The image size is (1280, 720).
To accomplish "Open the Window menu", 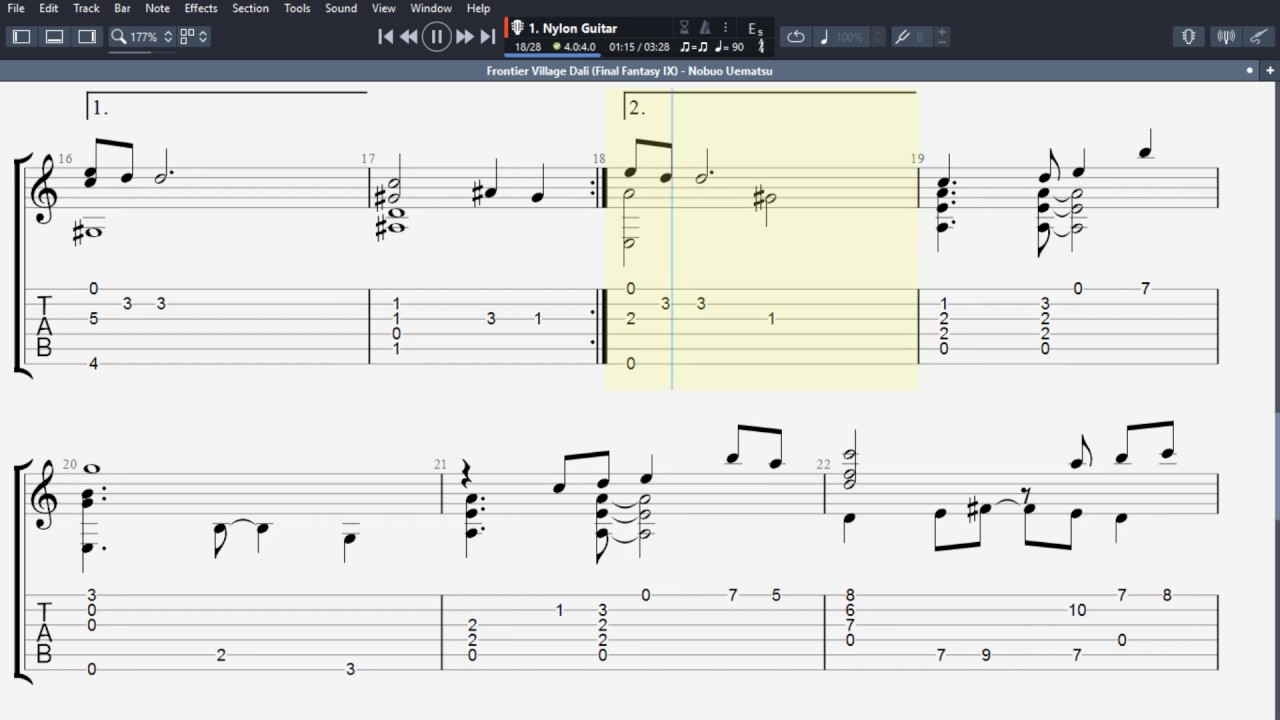I will 431,8.
